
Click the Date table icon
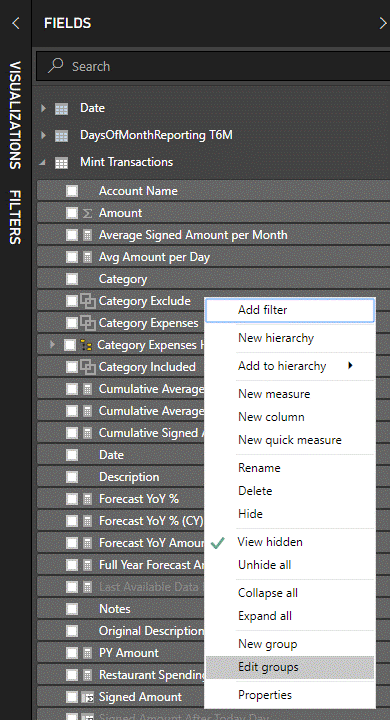coord(61,109)
